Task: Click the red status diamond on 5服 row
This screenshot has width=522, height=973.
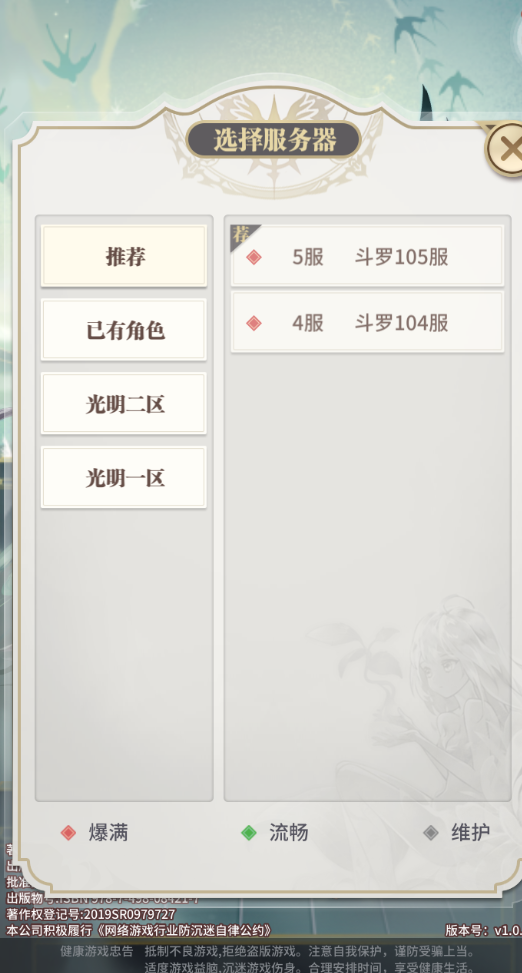Action: 253,257
